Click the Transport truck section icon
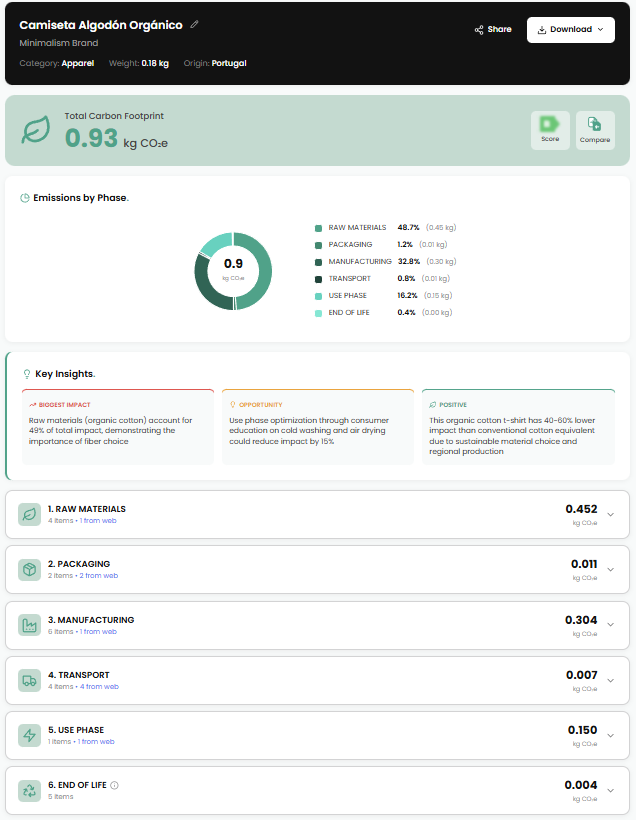This screenshot has width=636, height=820. 29,680
